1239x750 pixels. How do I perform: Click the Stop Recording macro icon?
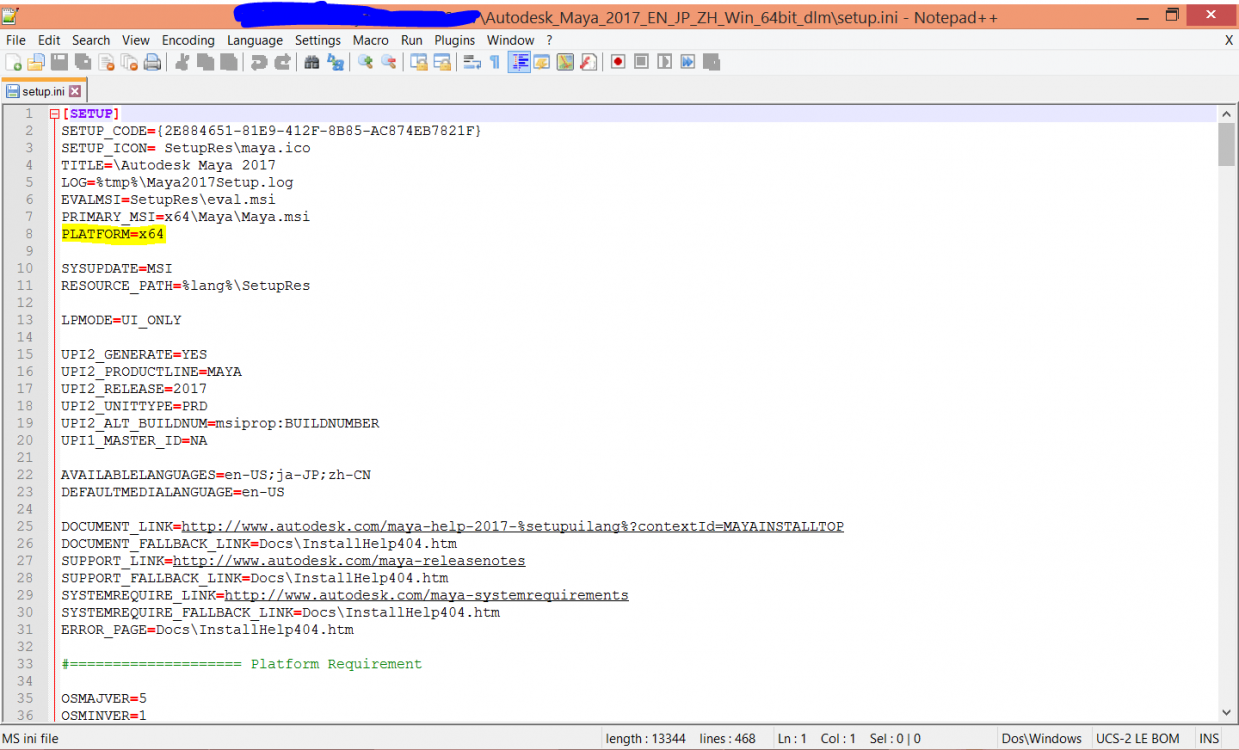(x=641, y=62)
